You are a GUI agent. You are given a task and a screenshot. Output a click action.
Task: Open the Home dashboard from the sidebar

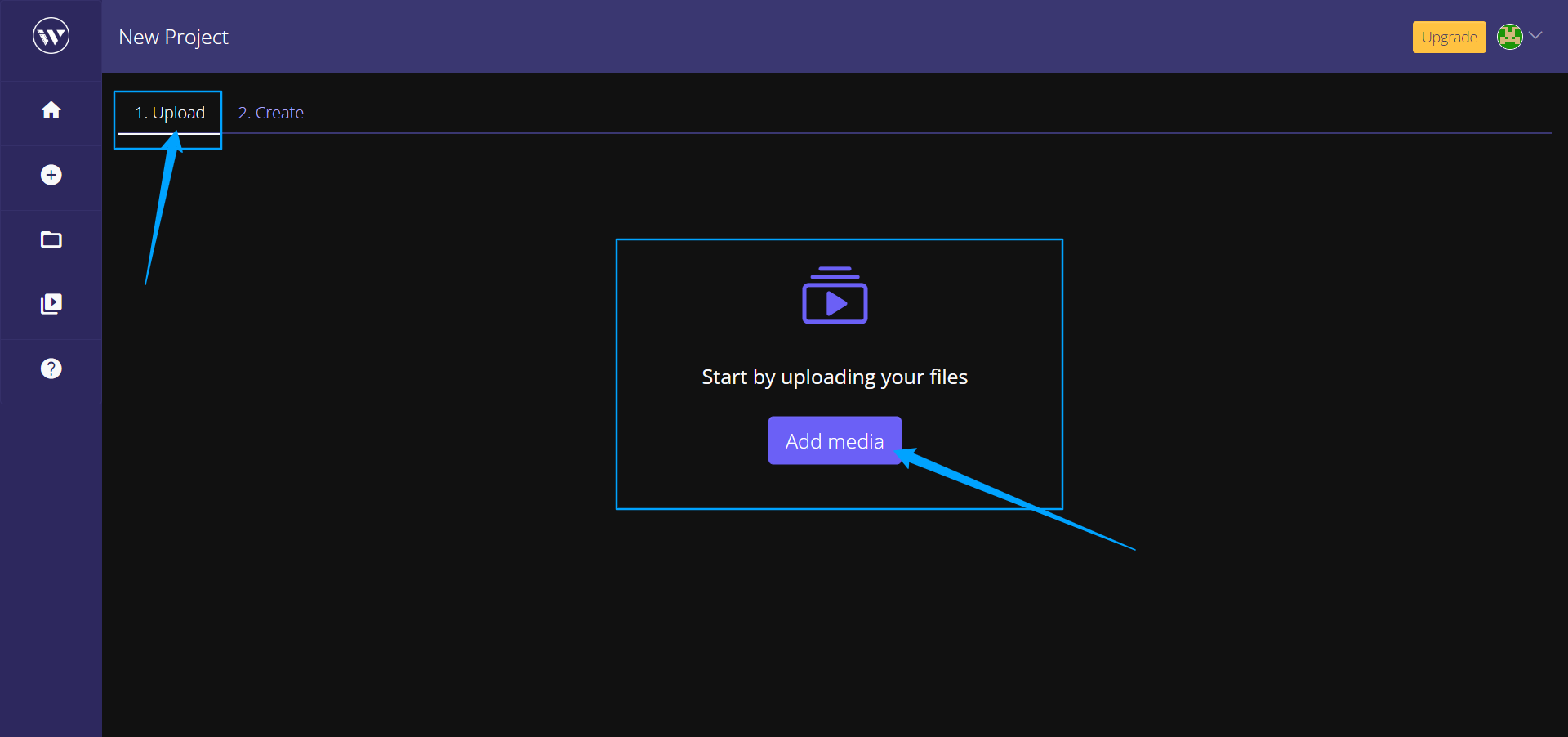(x=51, y=109)
